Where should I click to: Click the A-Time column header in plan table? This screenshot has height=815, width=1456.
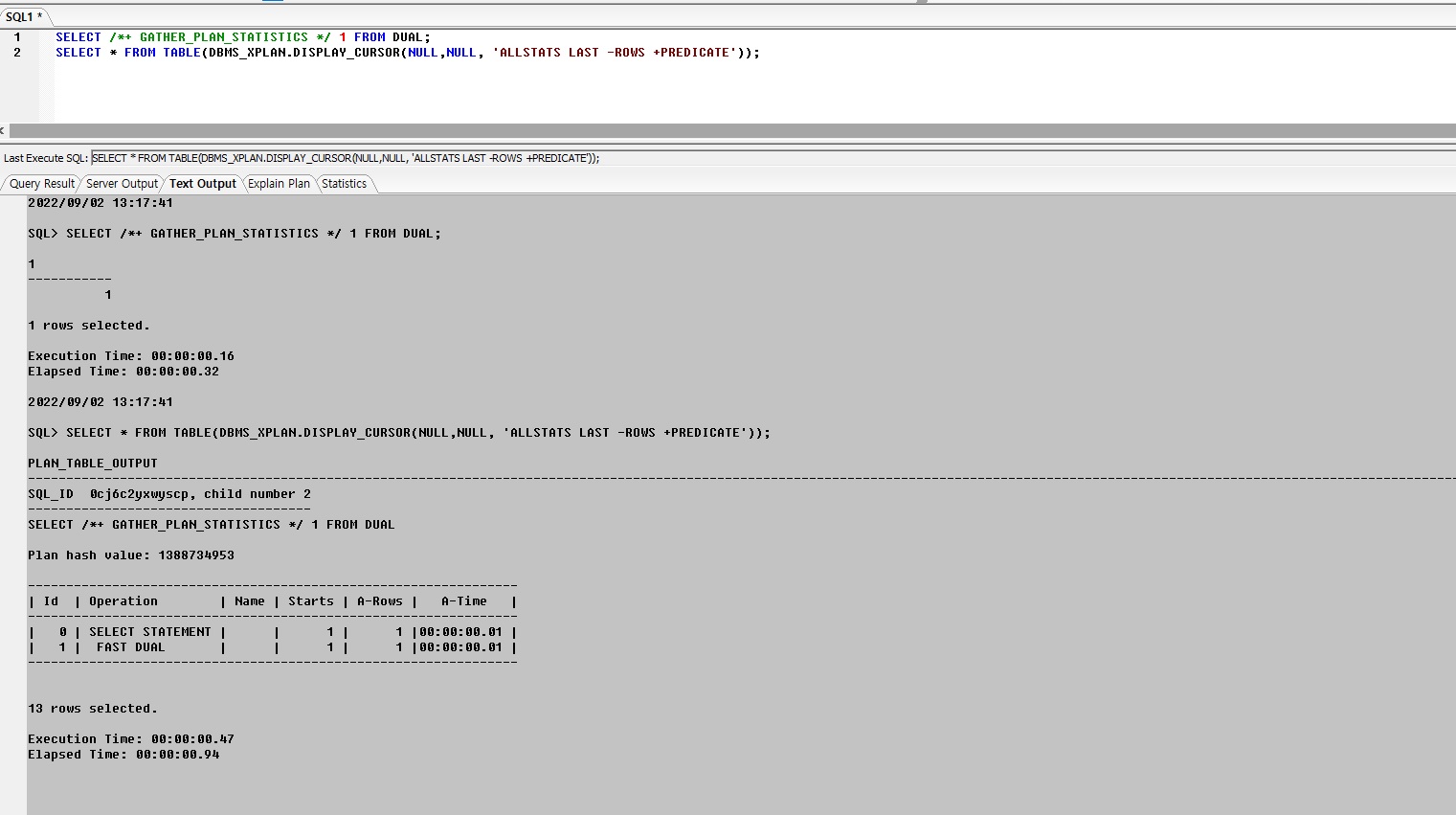point(463,601)
